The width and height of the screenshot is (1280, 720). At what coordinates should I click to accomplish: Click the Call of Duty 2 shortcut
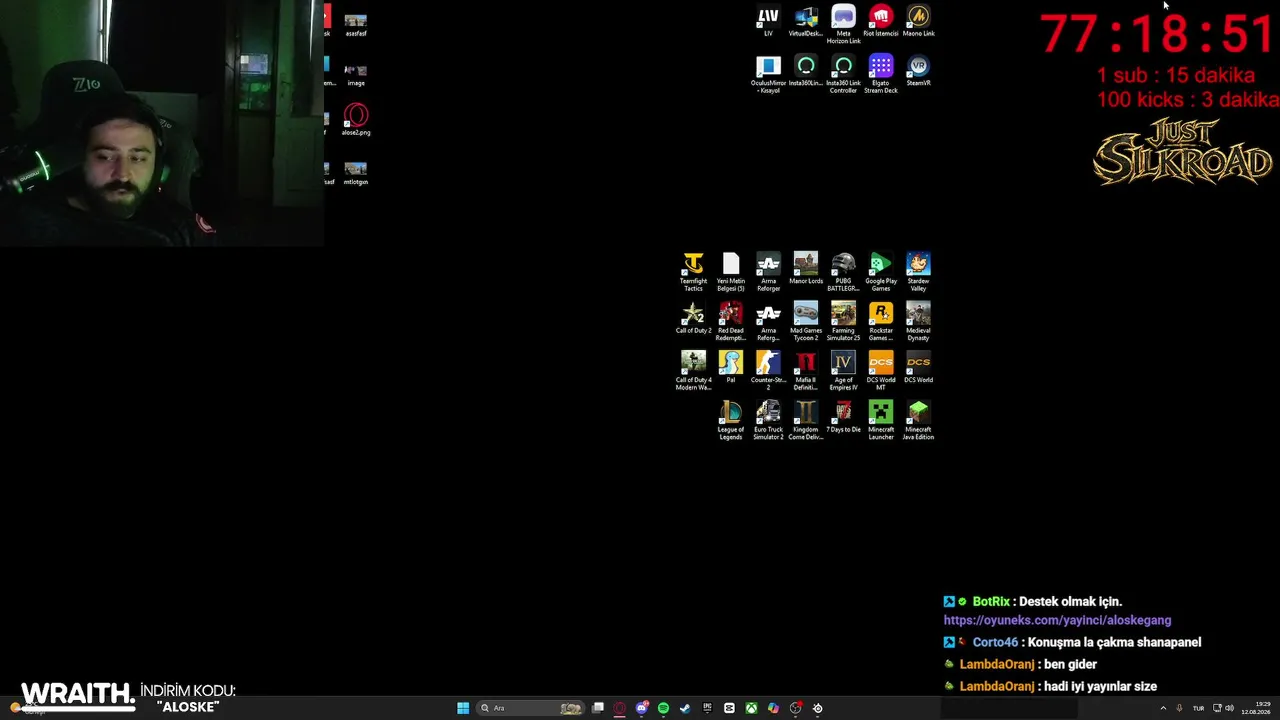coord(693,318)
